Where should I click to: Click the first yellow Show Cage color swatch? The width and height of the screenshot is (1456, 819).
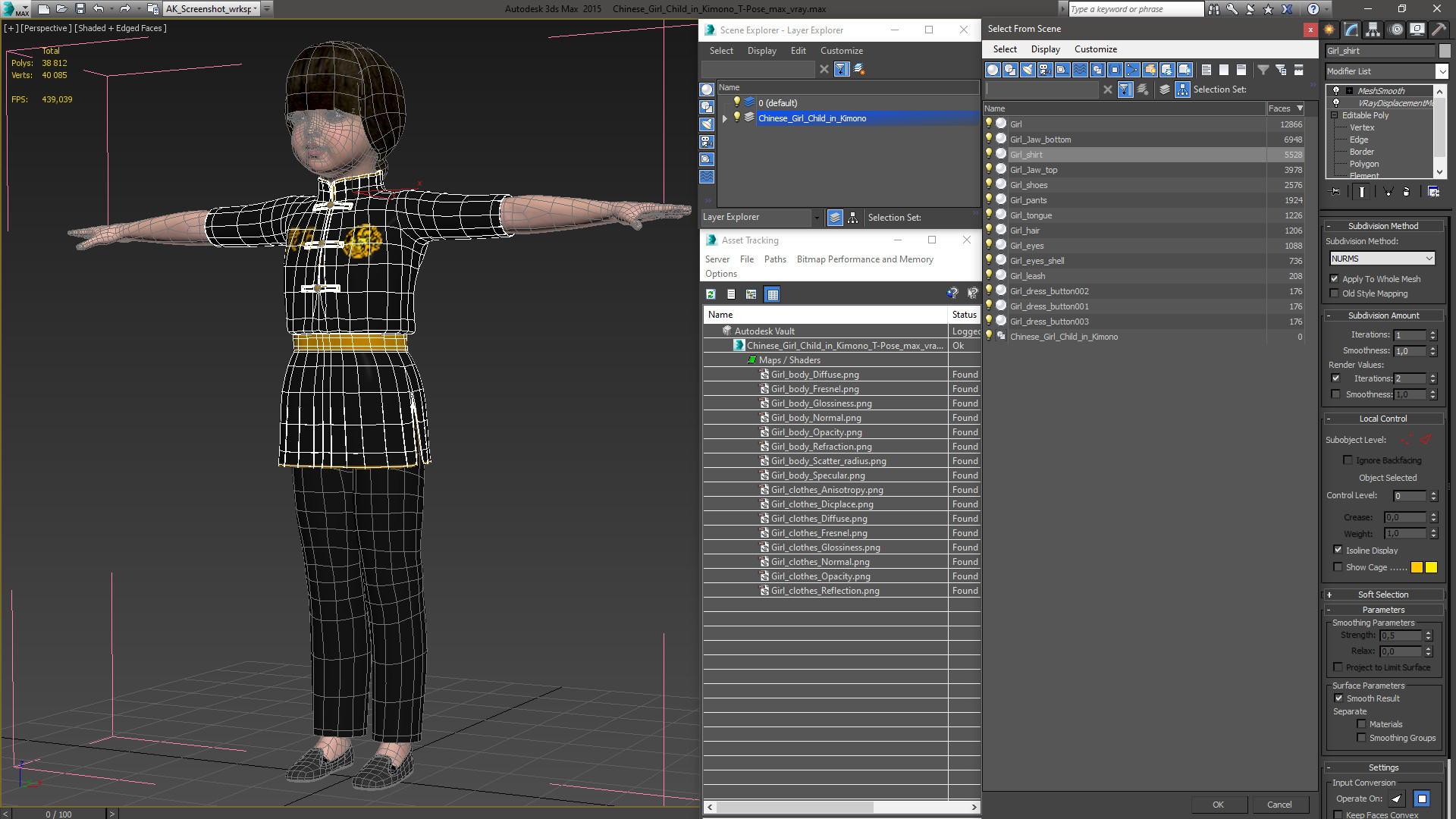(1417, 567)
